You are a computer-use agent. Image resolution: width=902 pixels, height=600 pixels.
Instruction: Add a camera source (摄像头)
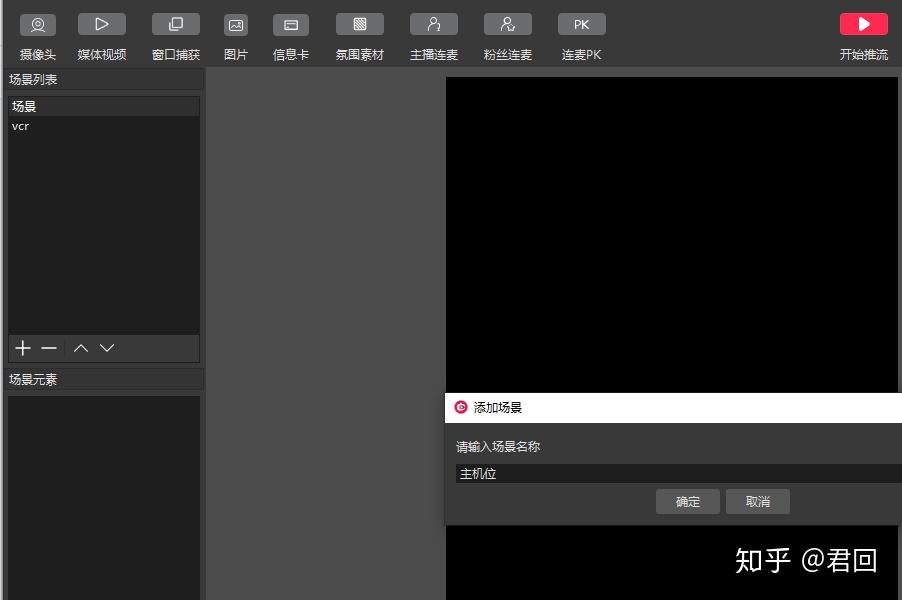(38, 25)
